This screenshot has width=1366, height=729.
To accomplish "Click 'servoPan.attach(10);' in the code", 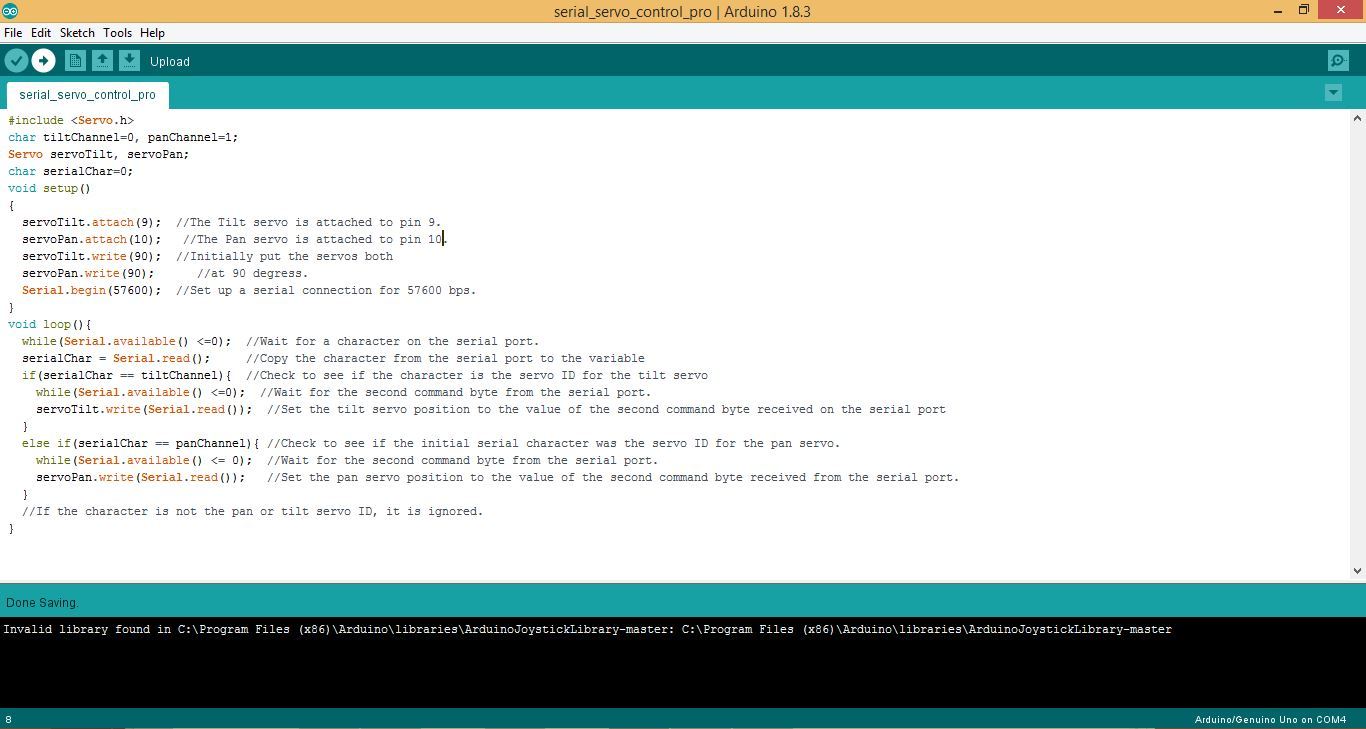I will pyautogui.click(x=91, y=239).
